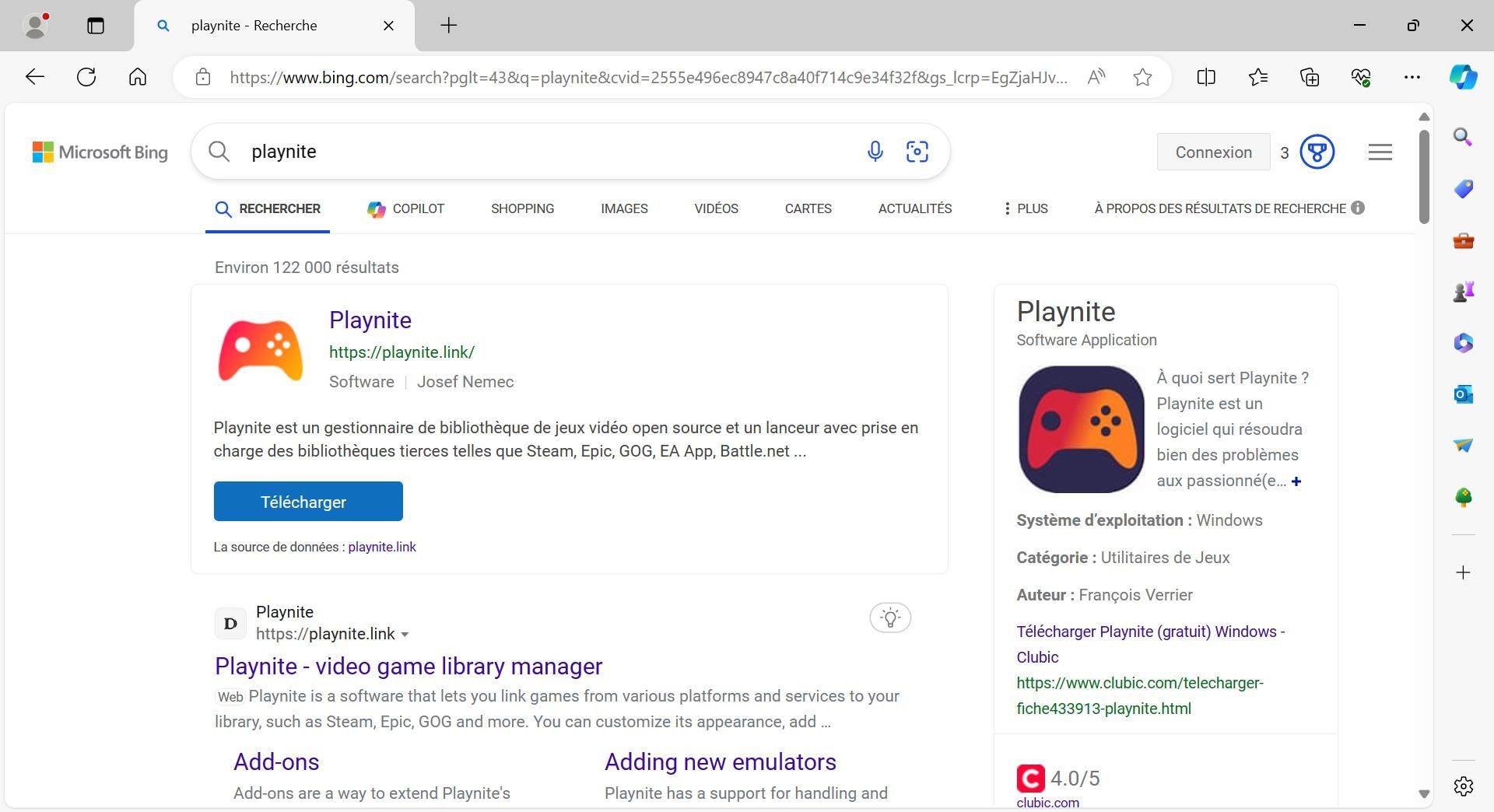
Task: Select the RECHERCHER tab
Action: [x=268, y=208]
